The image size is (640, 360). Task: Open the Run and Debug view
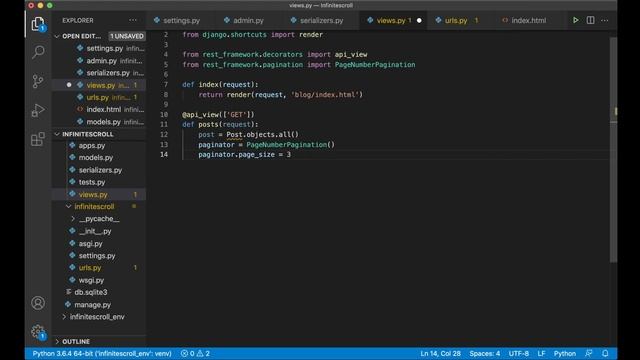38,110
